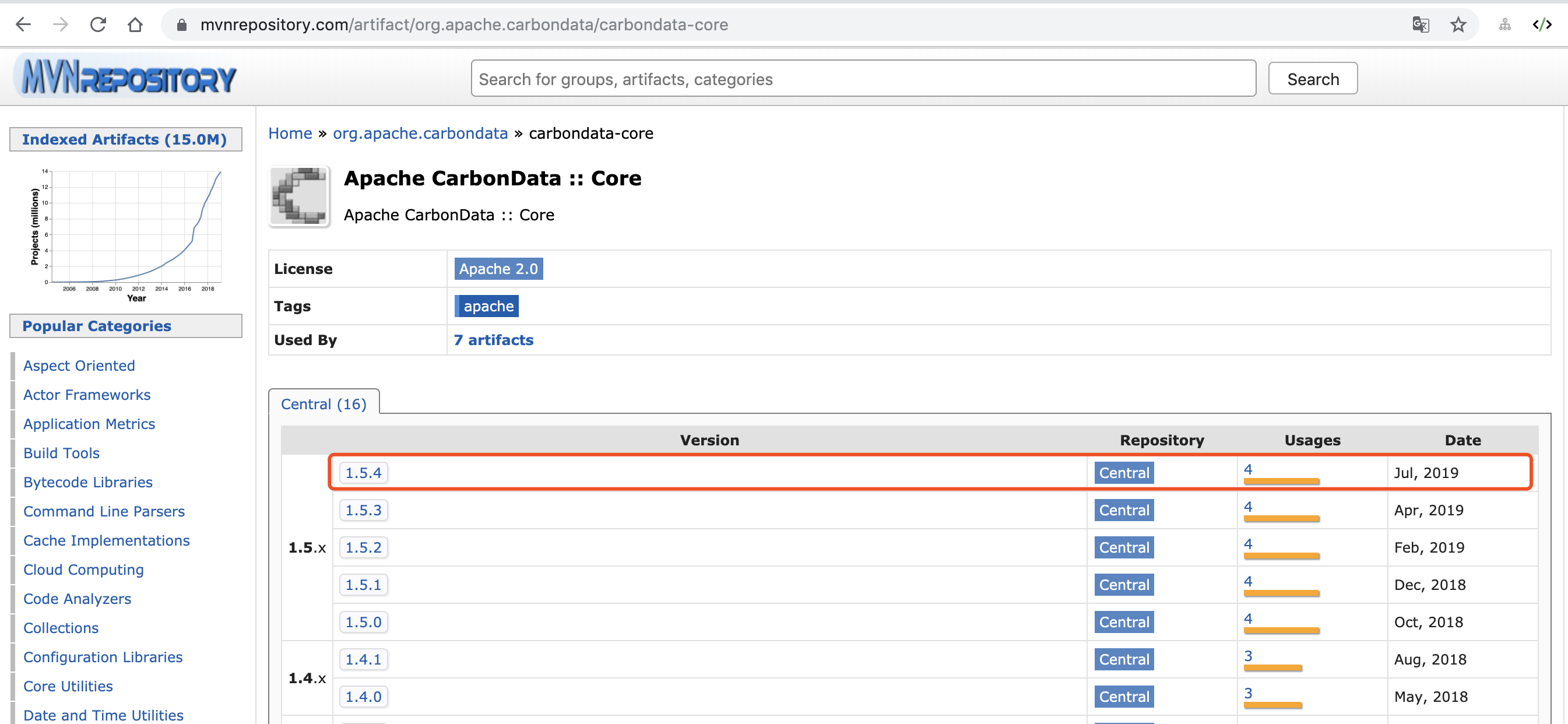Open the 7 artifacts link
This screenshot has width=1568, height=724.
coord(493,340)
